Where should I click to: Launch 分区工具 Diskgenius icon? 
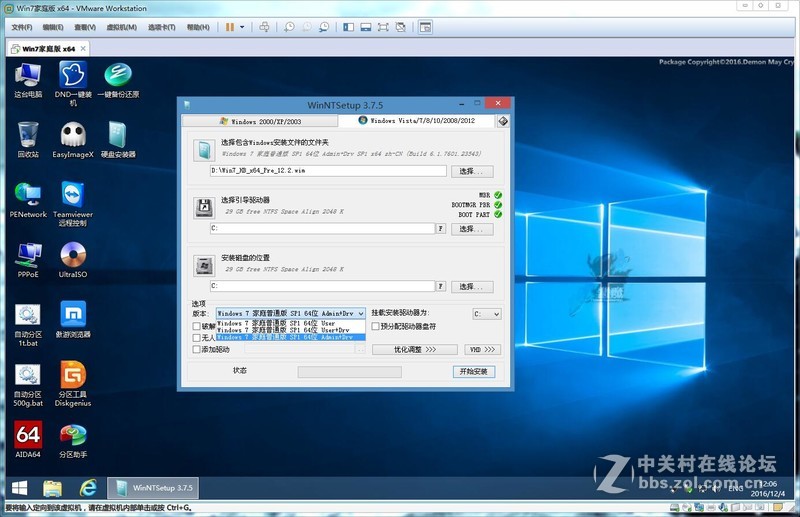pos(73,384)
